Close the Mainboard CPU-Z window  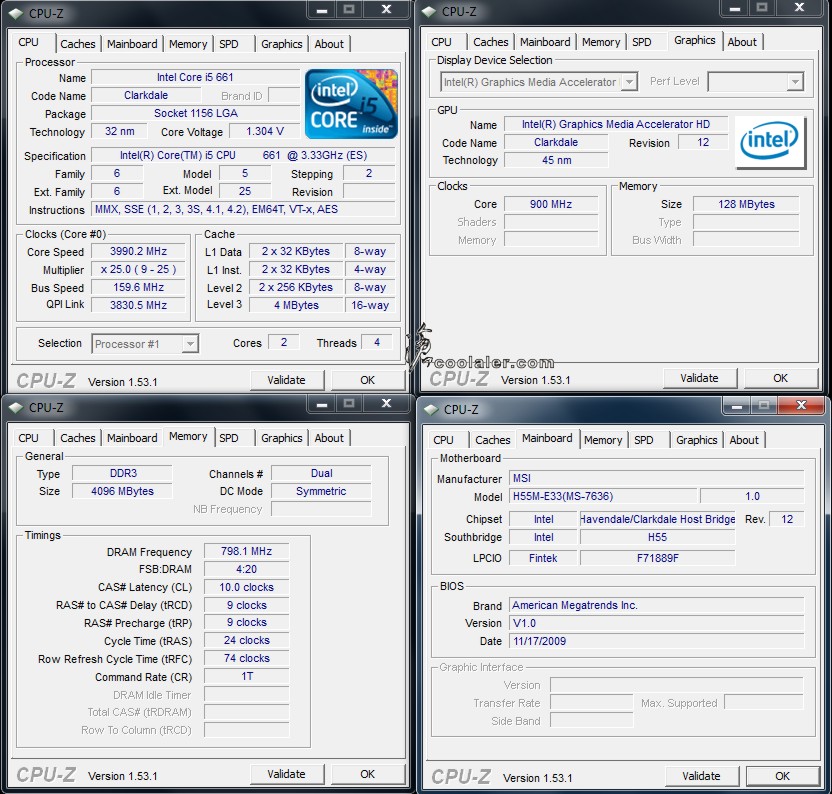point(801,405)
